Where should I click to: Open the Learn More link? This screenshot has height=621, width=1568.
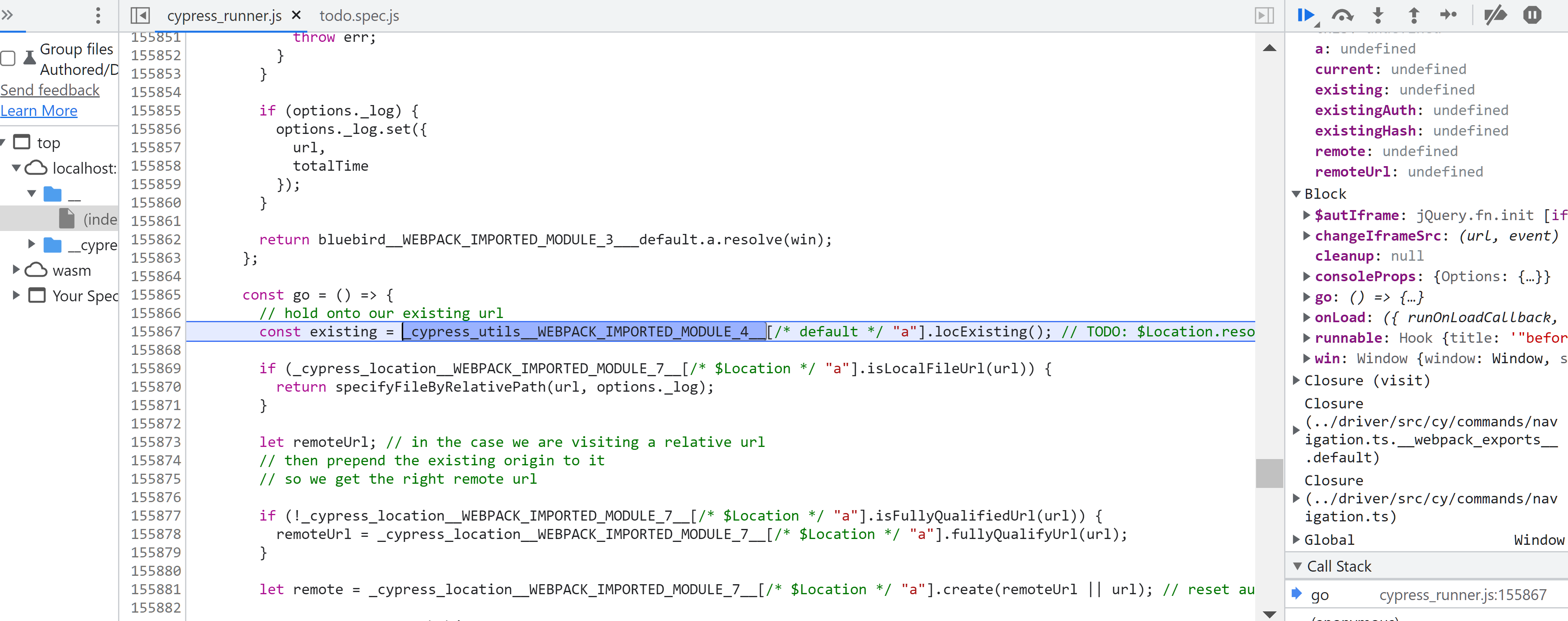39,111
